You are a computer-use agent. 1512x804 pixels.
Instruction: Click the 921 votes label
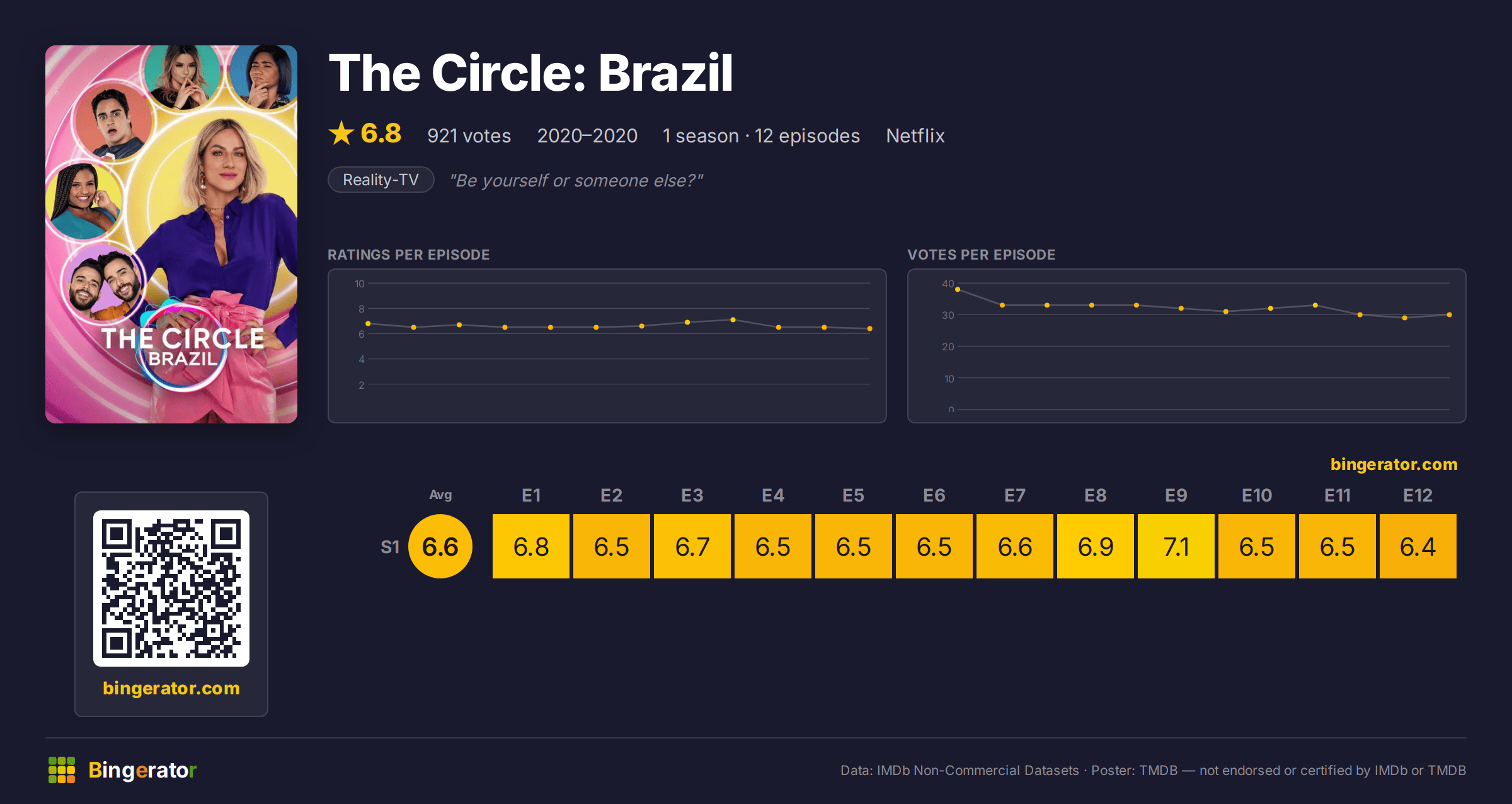[x=469, y=135]
